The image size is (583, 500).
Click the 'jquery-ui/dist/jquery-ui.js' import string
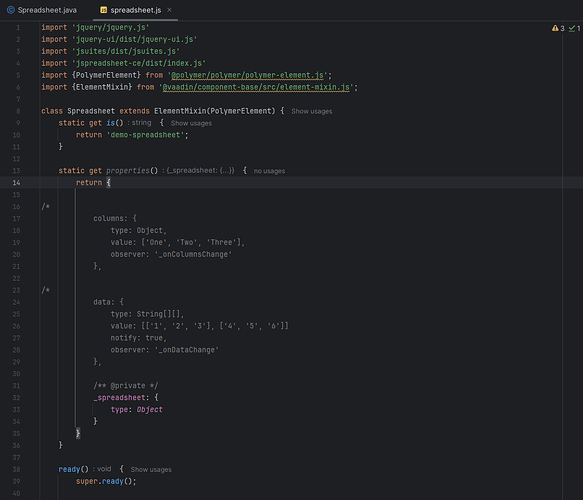click(134, 39)
